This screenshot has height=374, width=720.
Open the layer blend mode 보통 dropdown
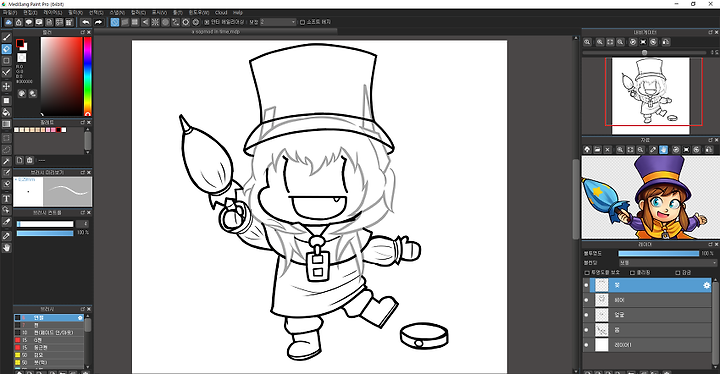point(667,263)
